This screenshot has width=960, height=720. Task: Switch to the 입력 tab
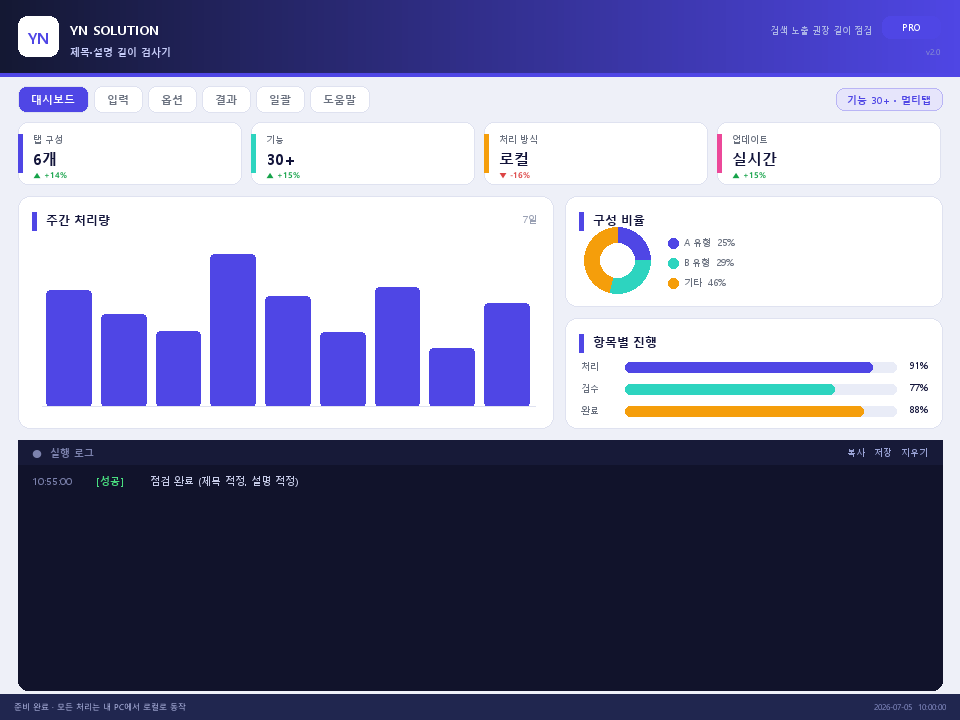coord(118,100)
